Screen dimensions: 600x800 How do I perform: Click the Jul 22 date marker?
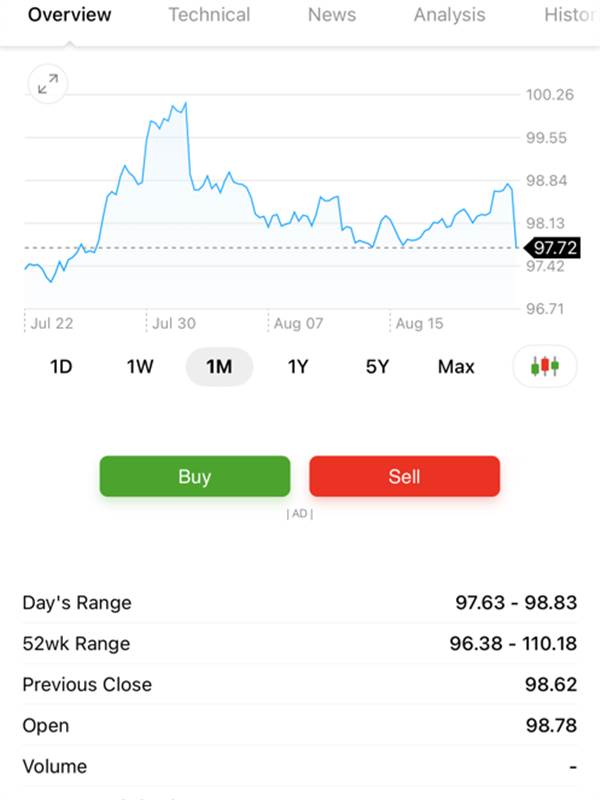(x=51, y=323)
